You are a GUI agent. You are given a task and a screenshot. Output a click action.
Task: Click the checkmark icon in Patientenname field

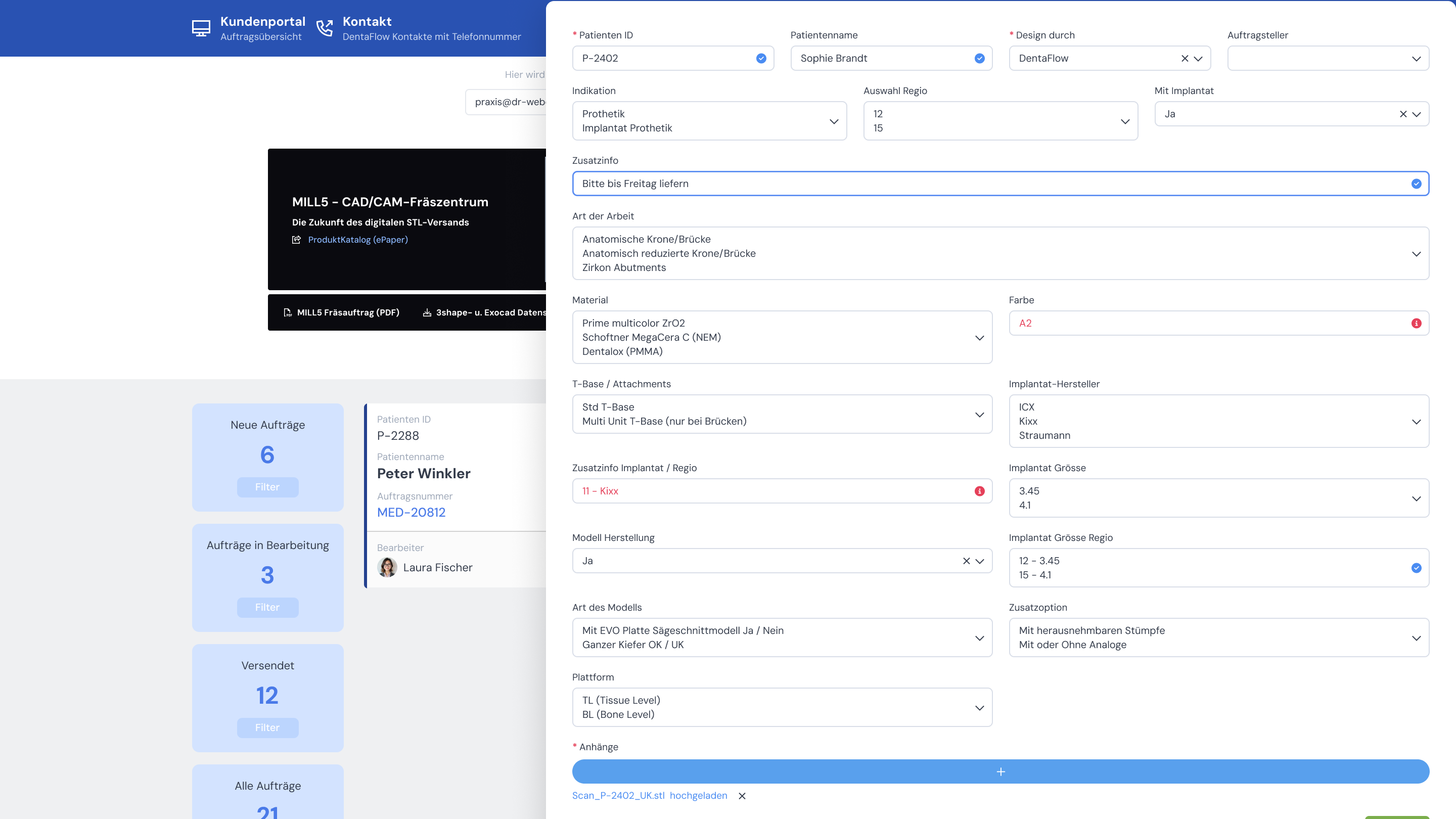pyautogui.click(x=979, y=58)
